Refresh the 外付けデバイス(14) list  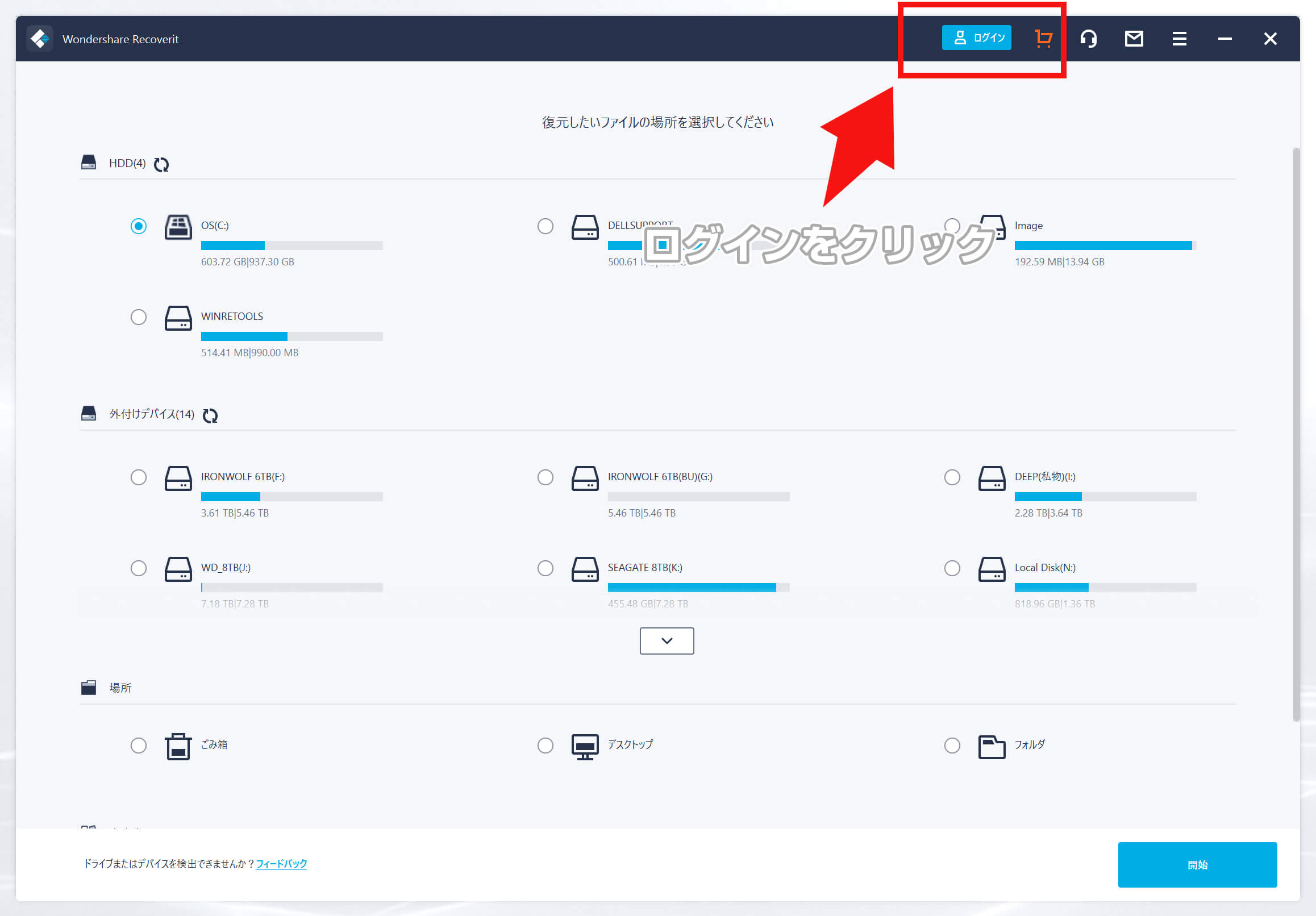210,415
